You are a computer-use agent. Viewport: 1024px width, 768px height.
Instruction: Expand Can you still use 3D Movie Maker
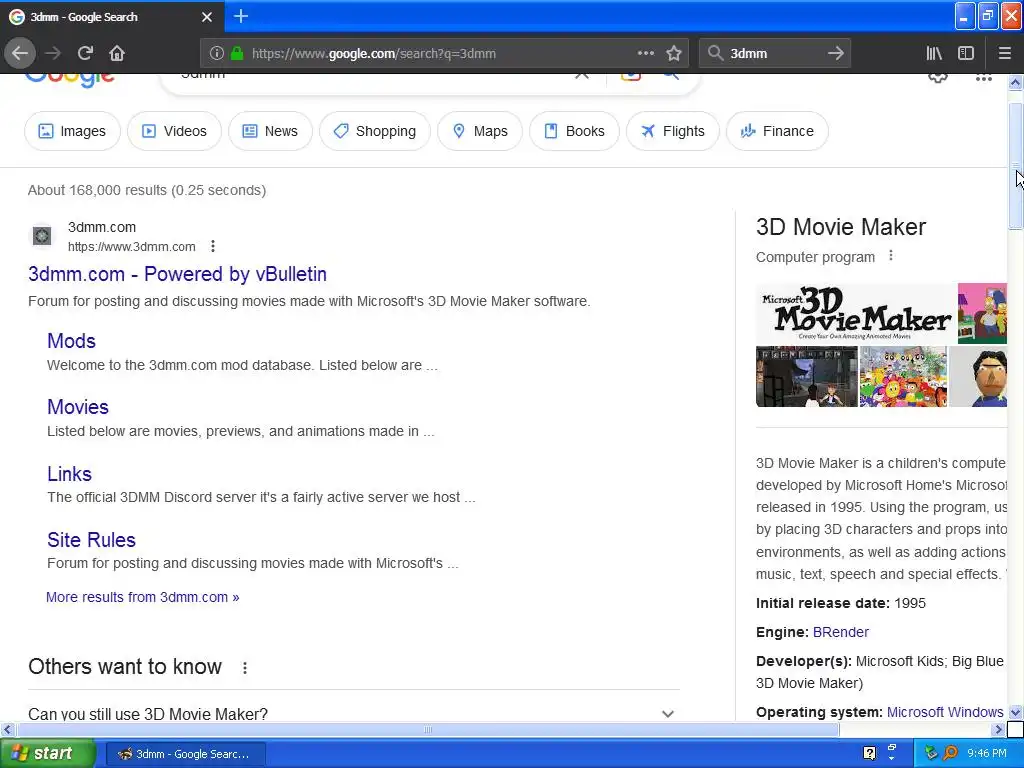pyautogui.click(x=353, y=713)
